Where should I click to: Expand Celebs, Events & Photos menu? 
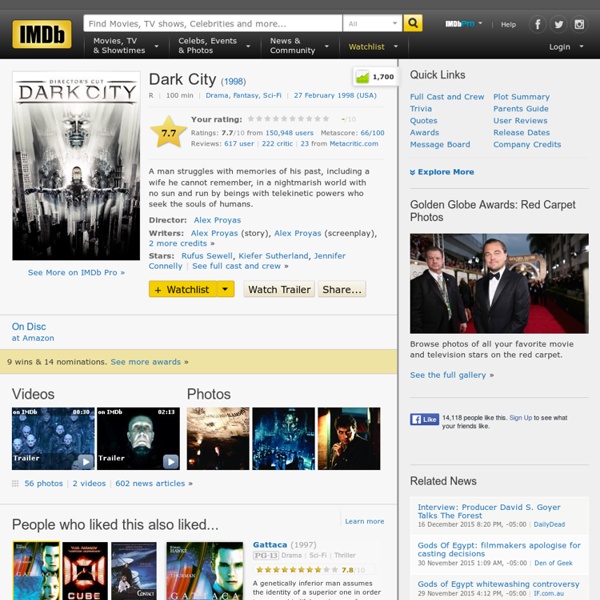coord(214,46)
